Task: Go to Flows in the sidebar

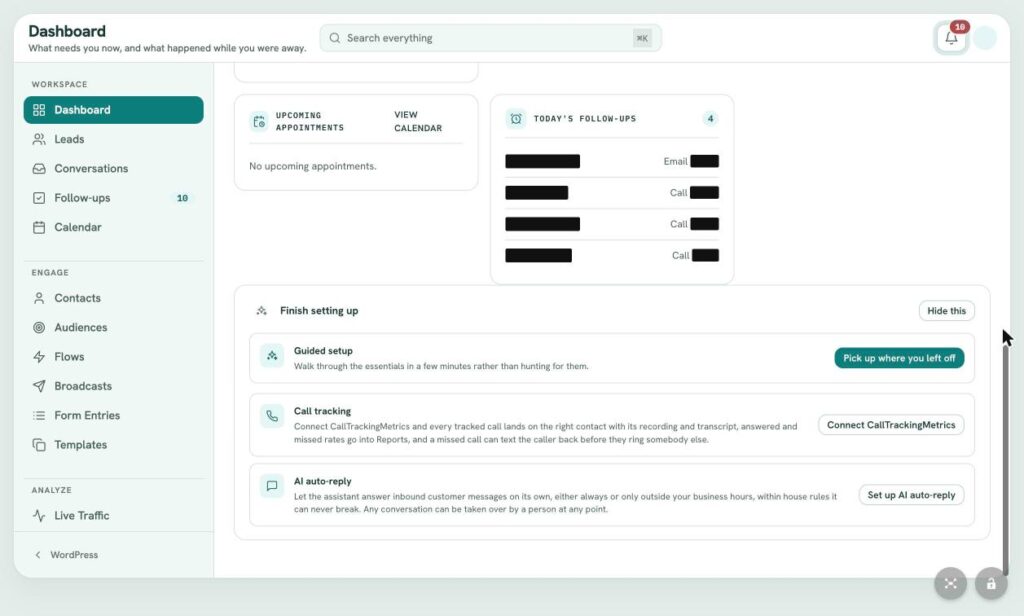Action: pyautogui.click(x=114, y=357)
